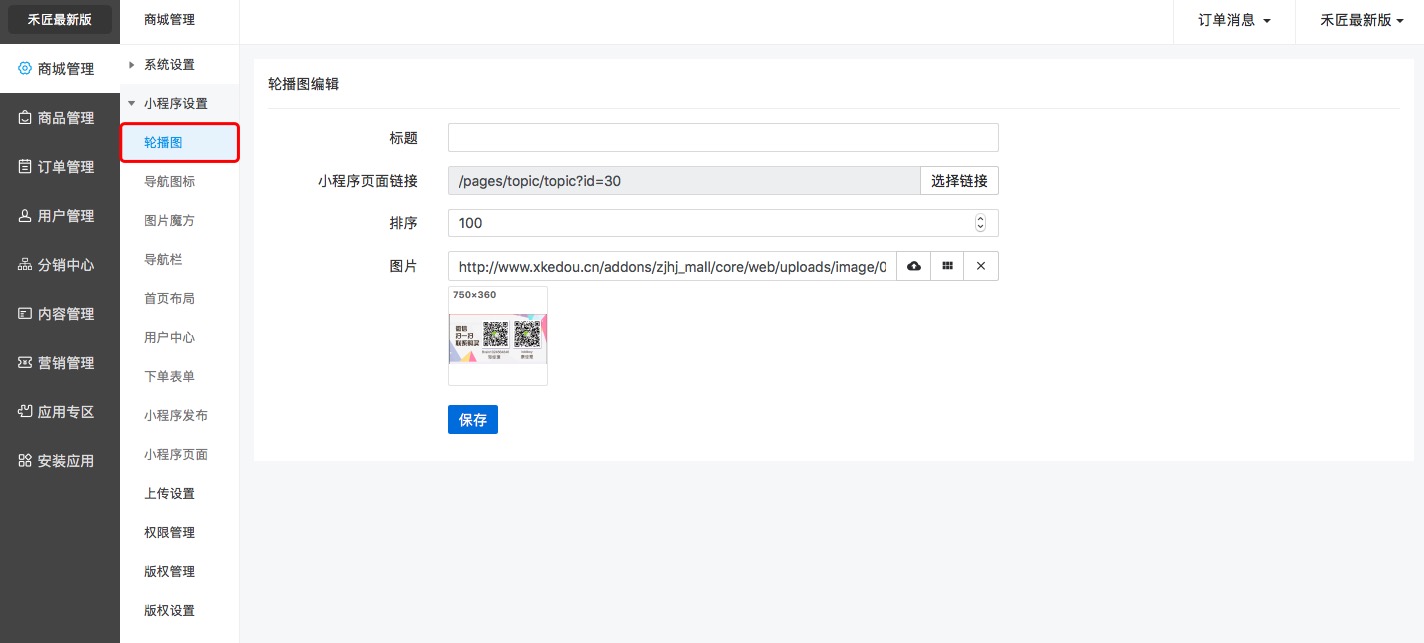Click the 750×360 banner image thumbnail
The image size is (1424, 643).
[x=498, y=339]
